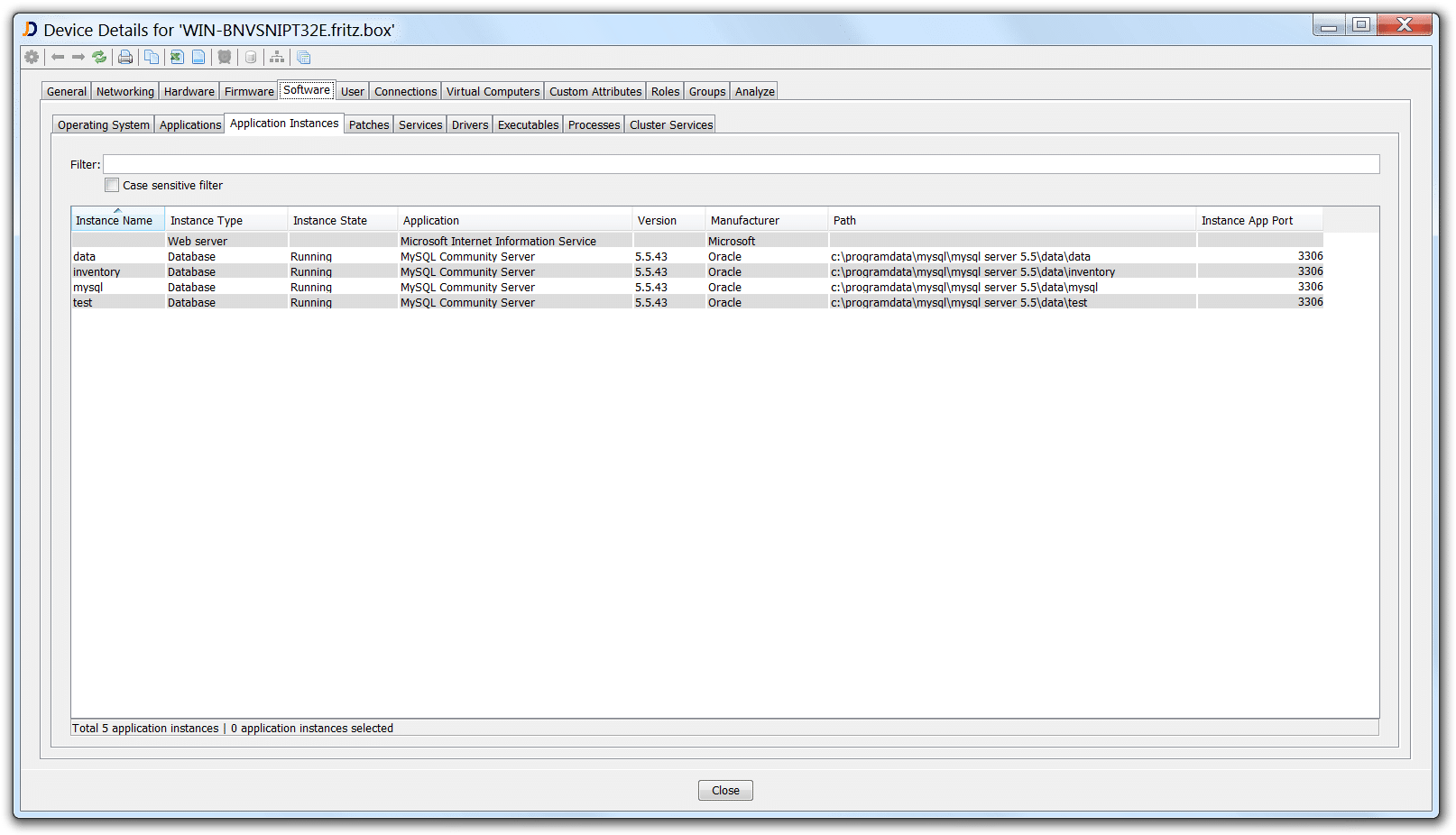Click the Close button
1456x835 pixels.
(724, 789)
